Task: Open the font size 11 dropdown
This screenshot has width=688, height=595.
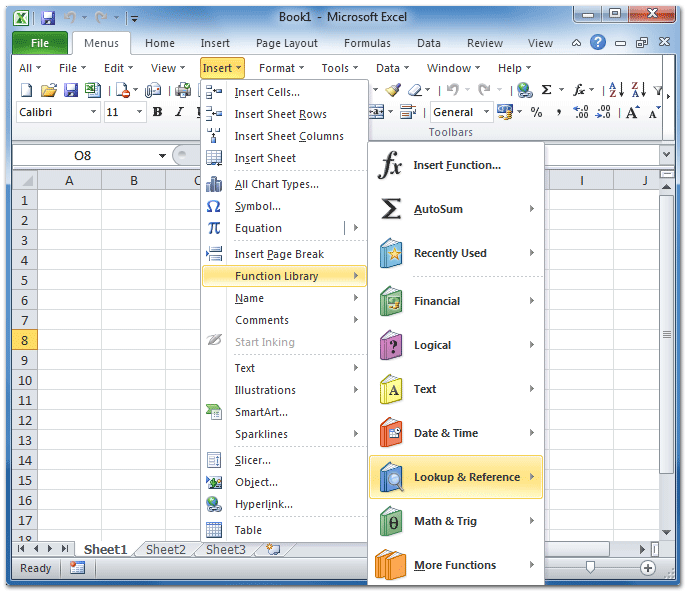Action: click(139, 112)
